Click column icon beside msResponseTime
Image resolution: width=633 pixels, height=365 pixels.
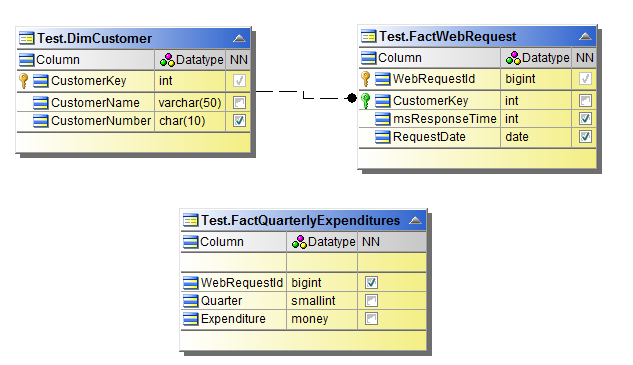382,119
